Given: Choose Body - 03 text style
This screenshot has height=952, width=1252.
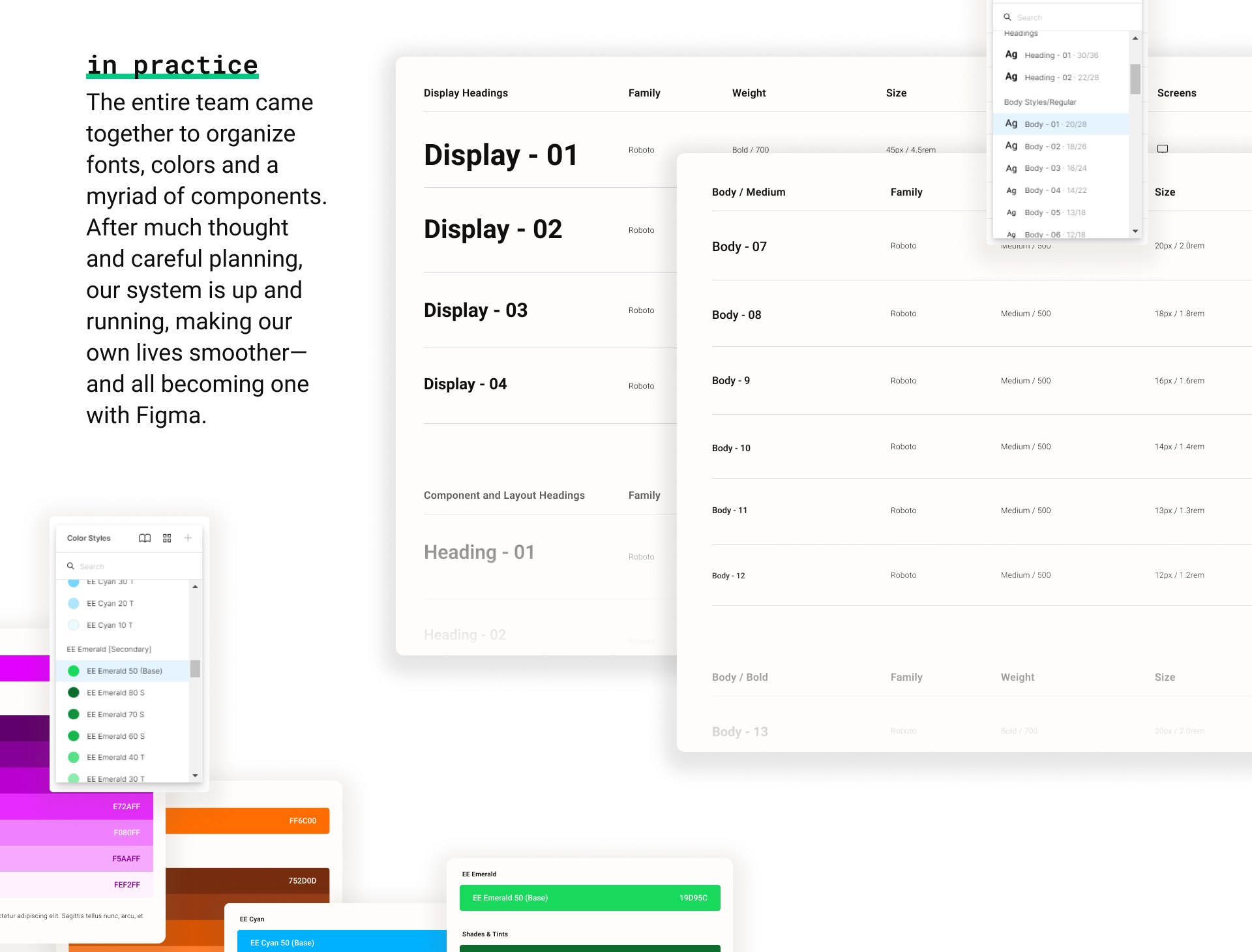Looking at the screenshot, I should (1060, 168).
